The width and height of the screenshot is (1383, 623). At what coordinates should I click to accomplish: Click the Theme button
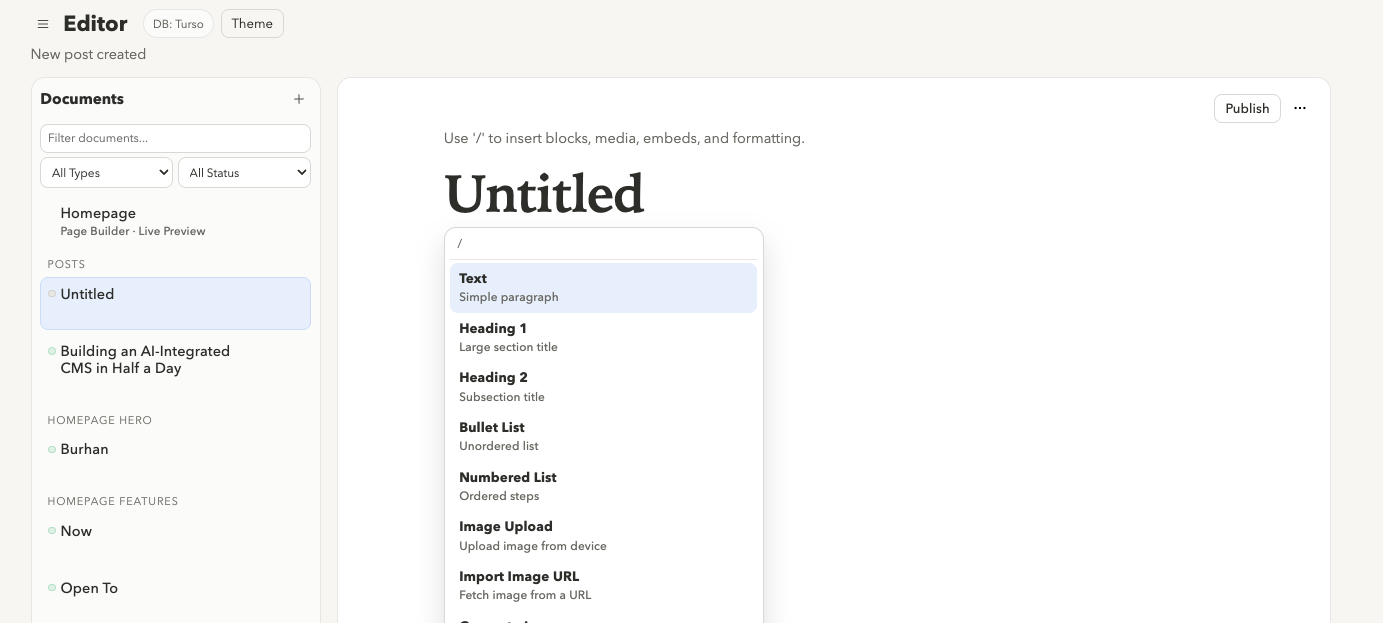pyautogui.click(x=252, y=24)
